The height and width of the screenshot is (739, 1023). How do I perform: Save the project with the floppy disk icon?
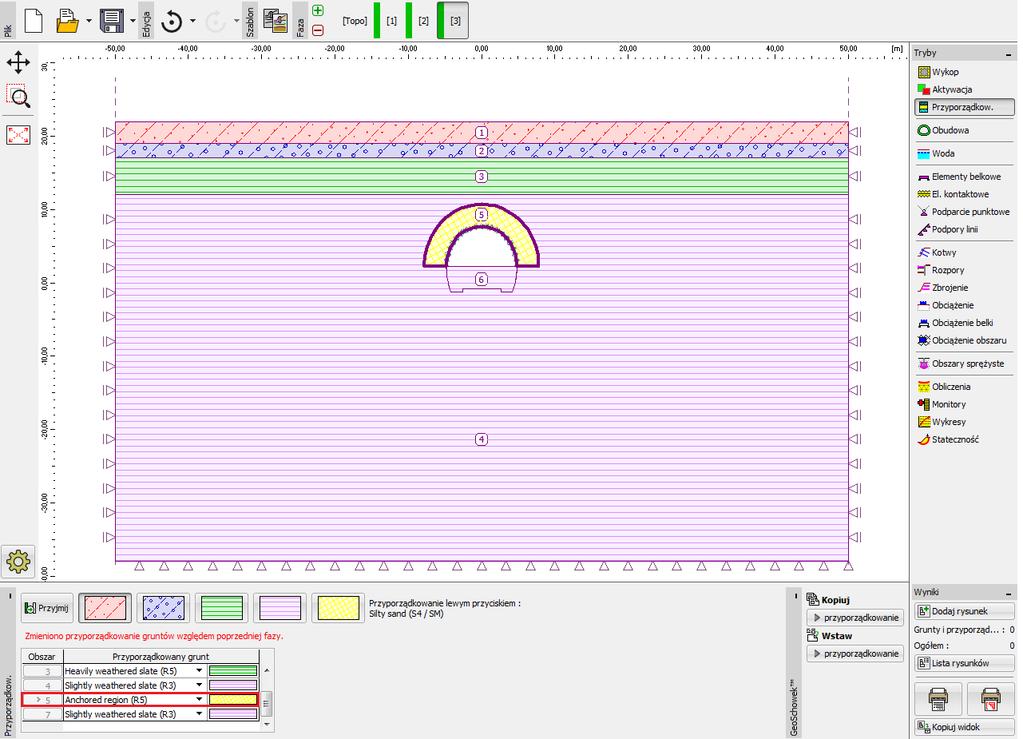112,20
